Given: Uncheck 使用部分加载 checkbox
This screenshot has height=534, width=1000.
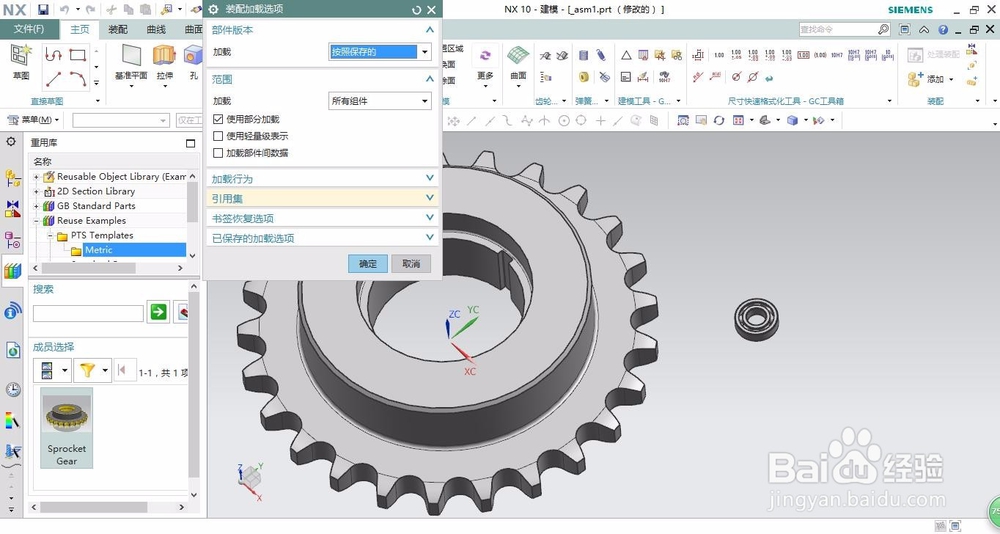Looking at the screenshot, I should click(x=218, y=119).
